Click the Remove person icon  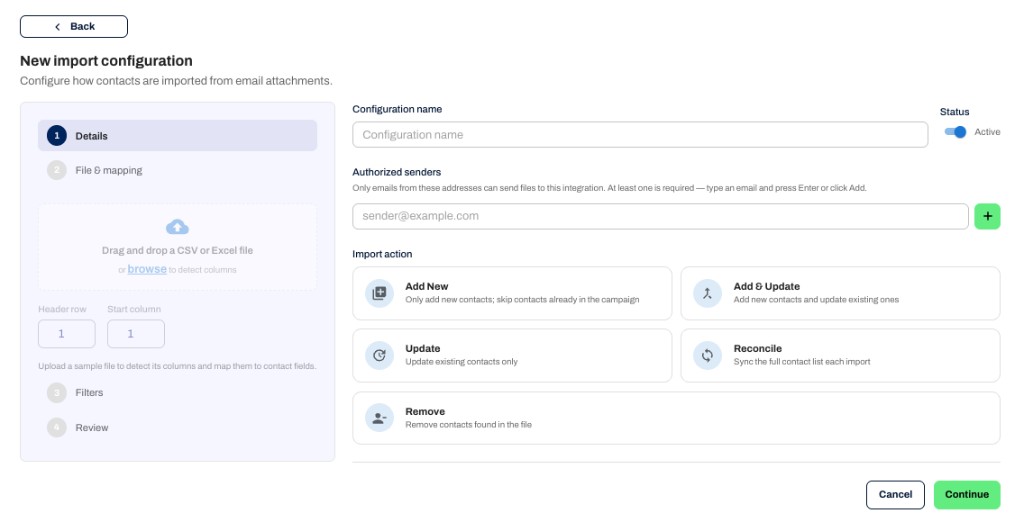point(379,418)
